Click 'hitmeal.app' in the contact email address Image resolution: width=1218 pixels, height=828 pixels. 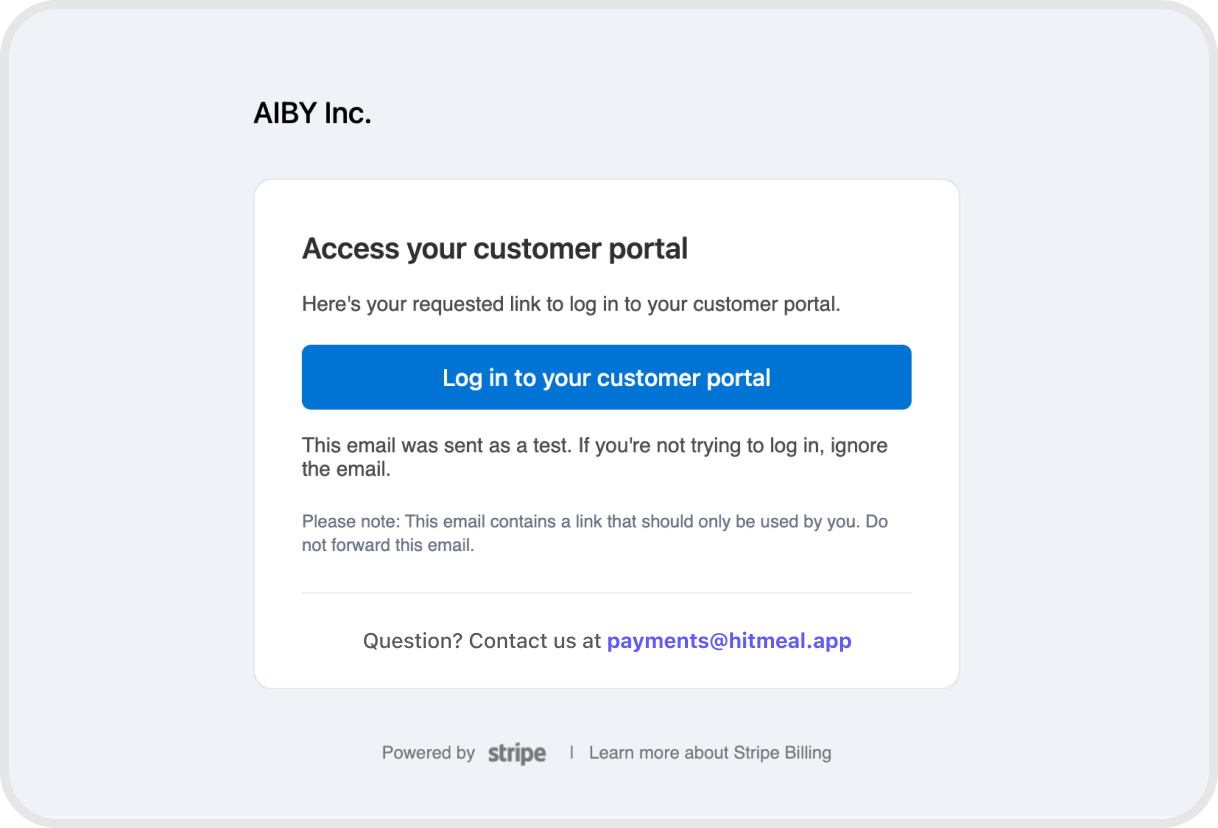coord(796,641)
